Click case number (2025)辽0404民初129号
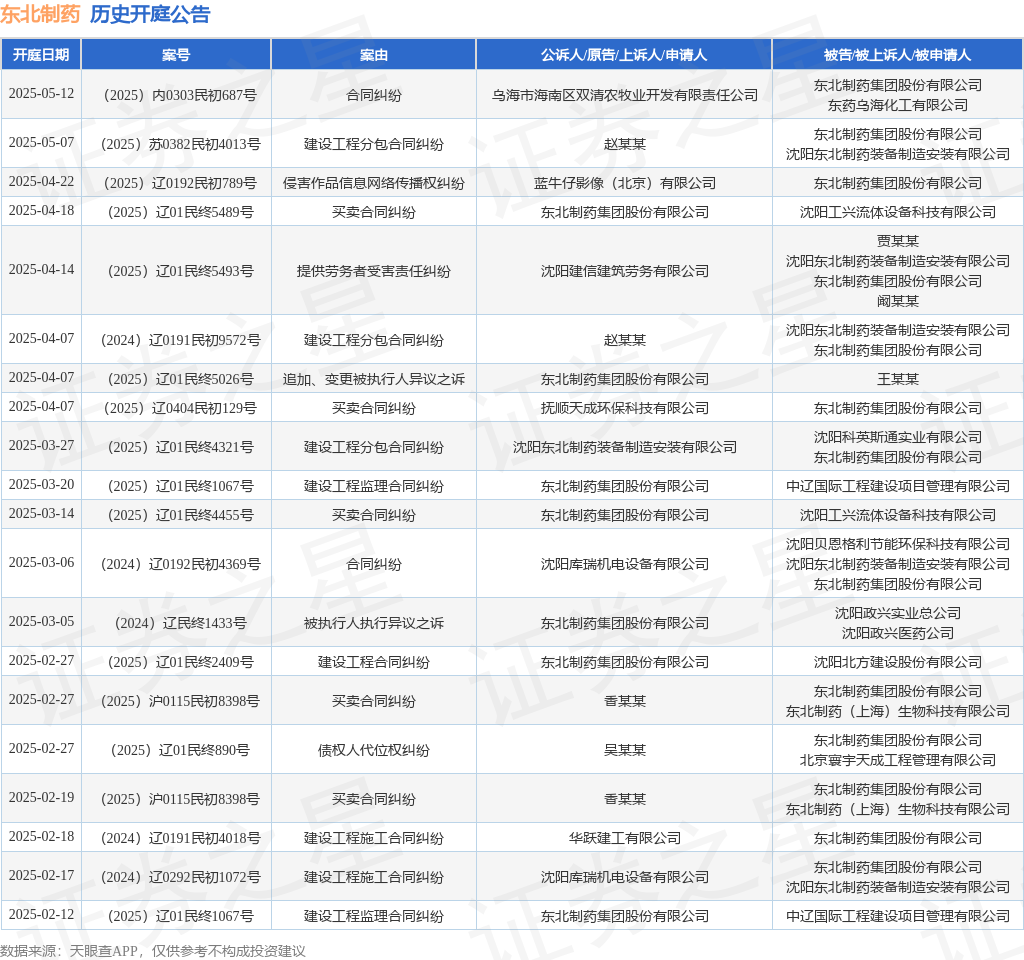The height and width of the screenshot is (960, 1024). point(176,408)
